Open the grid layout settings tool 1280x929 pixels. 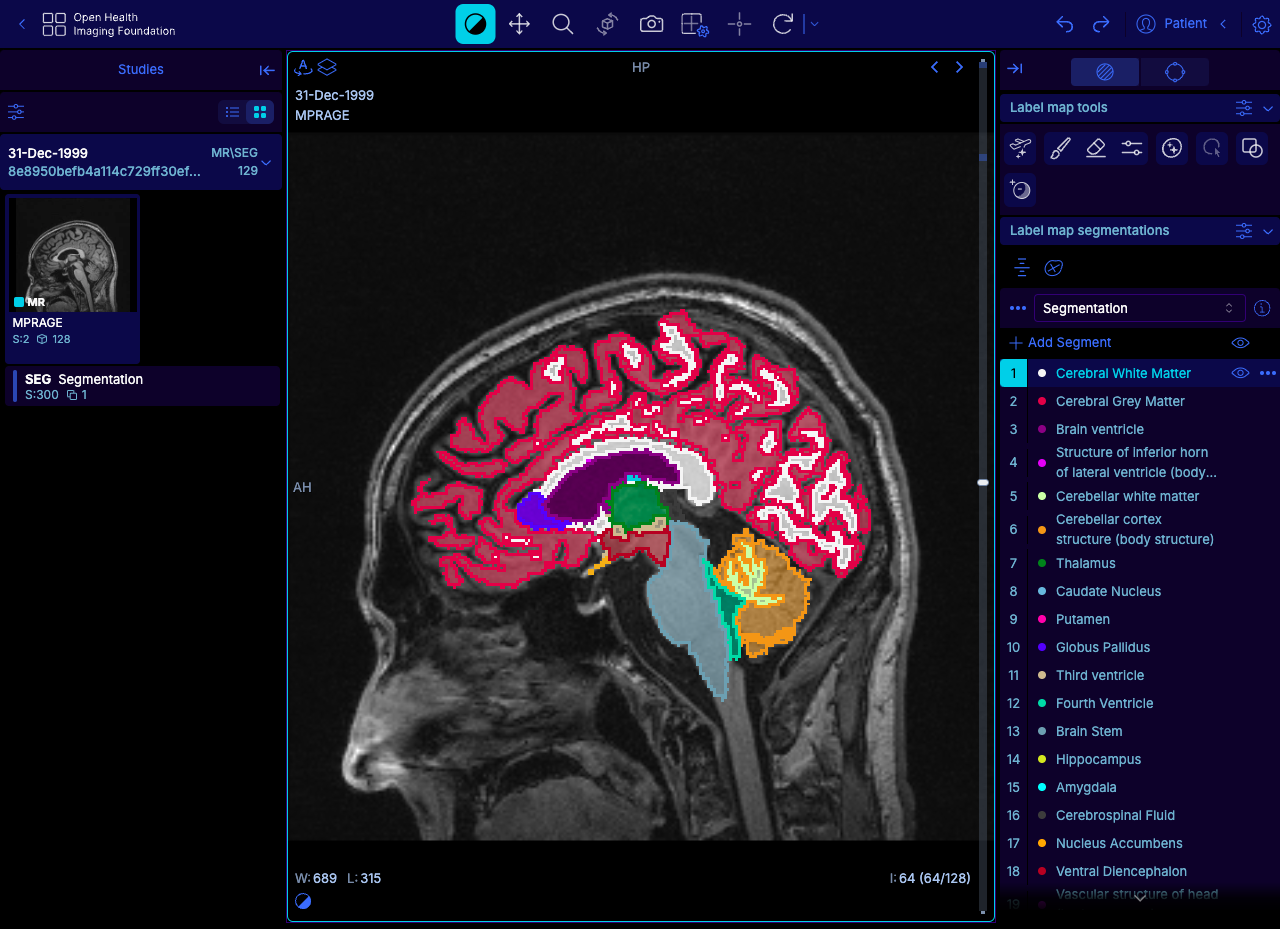tap(695, 24)
